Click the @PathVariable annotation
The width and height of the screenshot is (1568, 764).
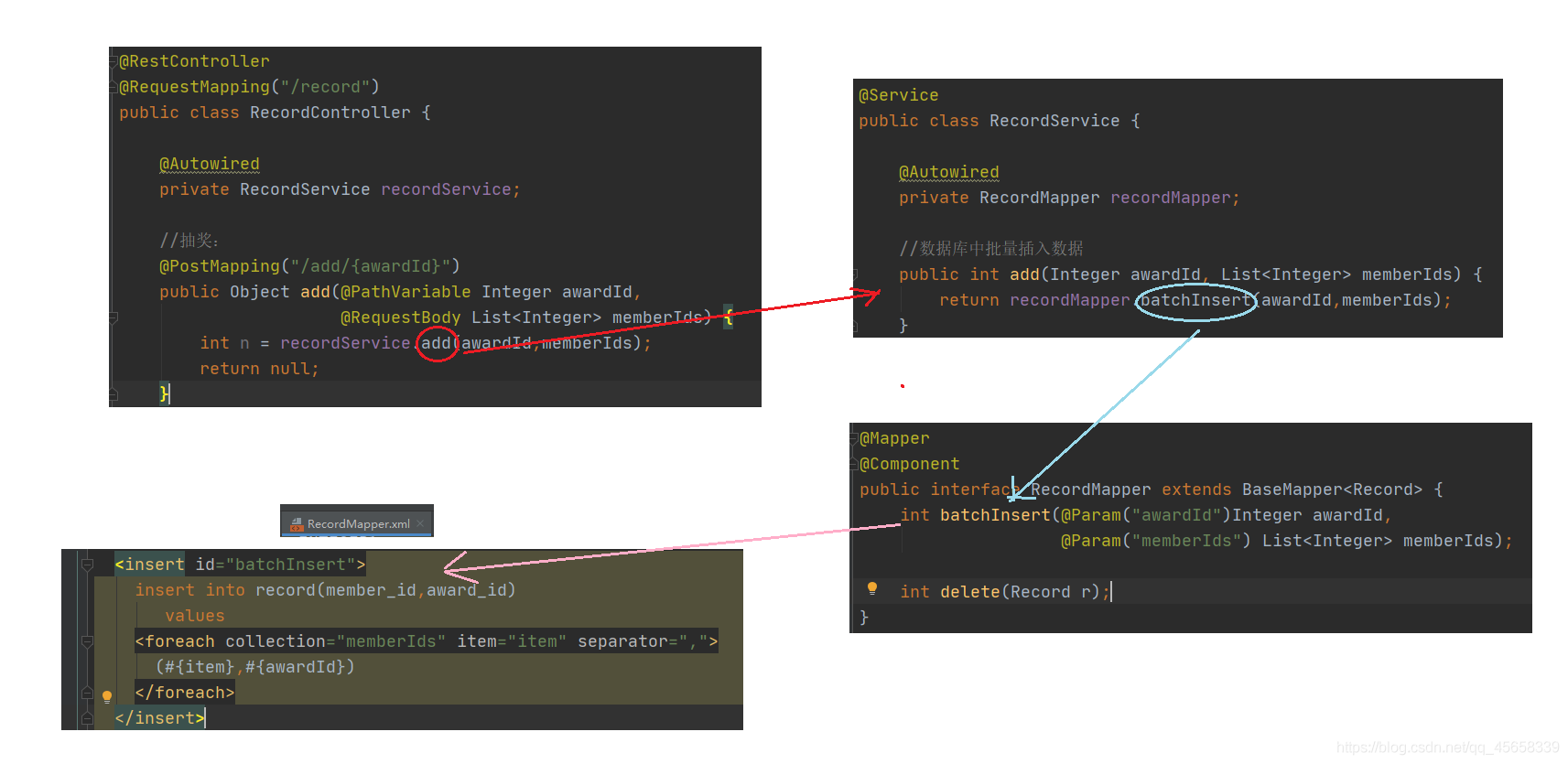pyautogui.click(x=406, y=292)
